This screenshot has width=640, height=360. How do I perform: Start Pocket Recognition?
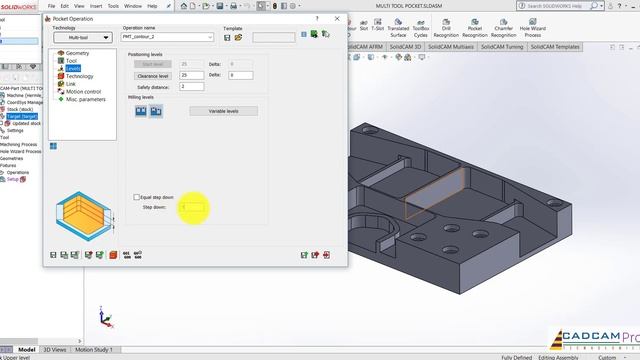(475, 28)
